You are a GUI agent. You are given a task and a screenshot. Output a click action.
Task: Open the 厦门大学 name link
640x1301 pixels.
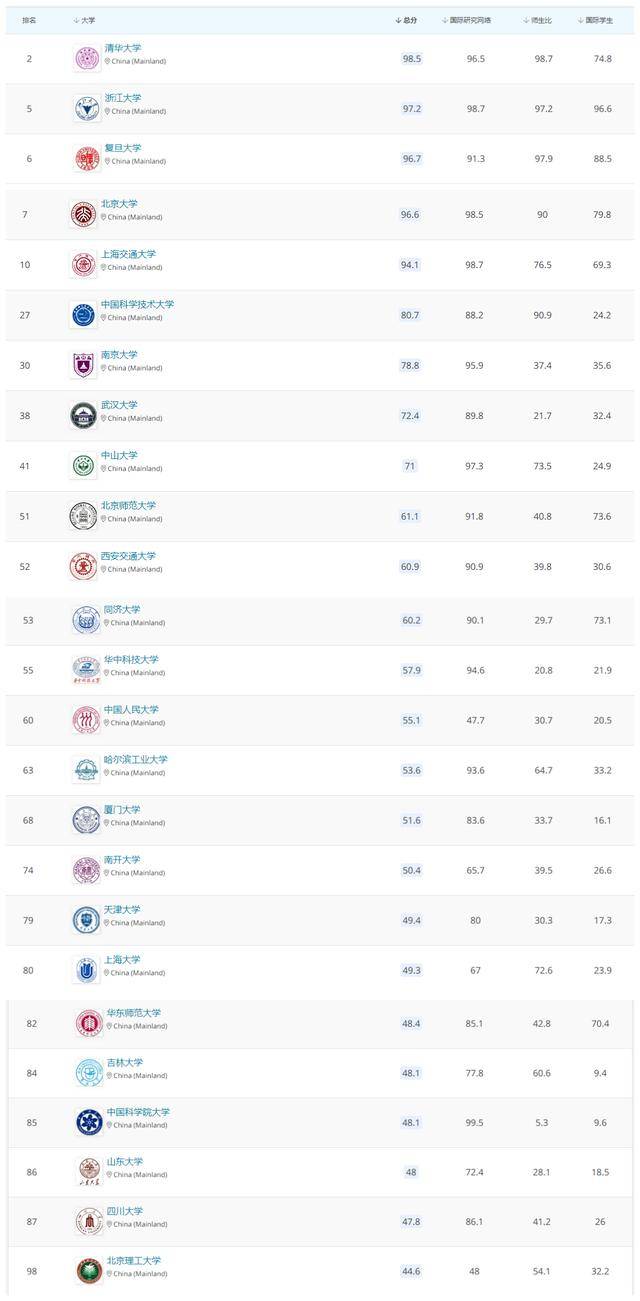click(x=122, y=809)
